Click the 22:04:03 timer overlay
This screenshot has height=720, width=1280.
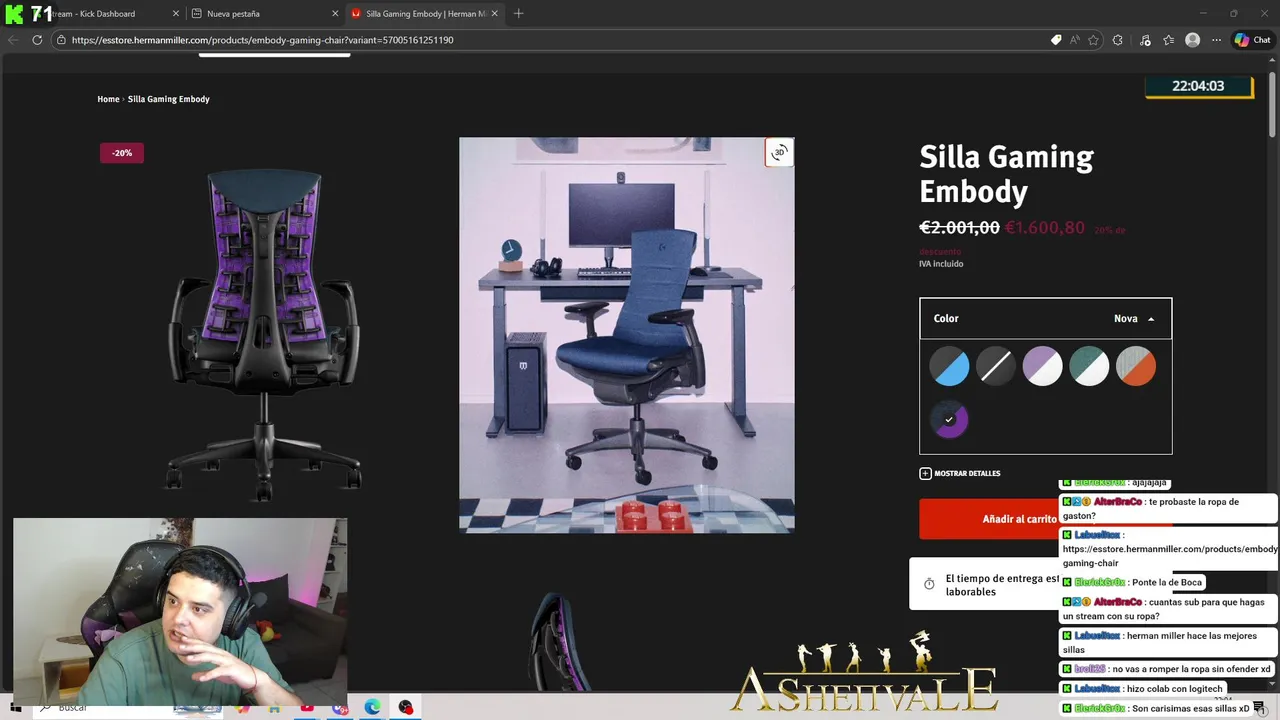click(x=1198, y=86)
